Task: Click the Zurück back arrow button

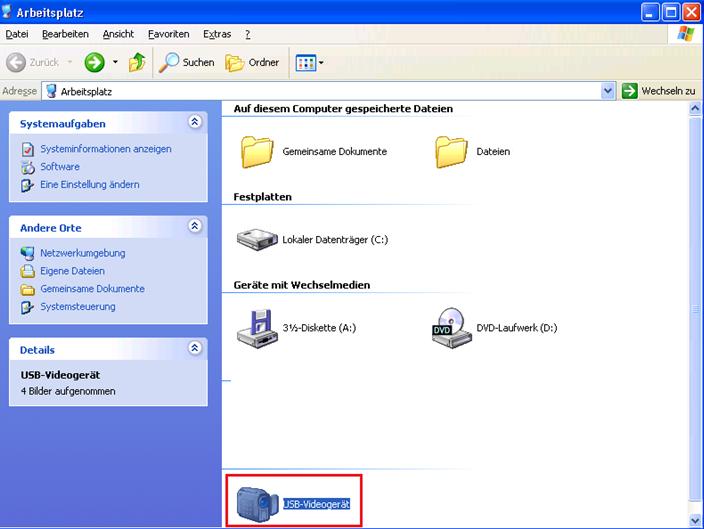Action: tap(16, 62)
